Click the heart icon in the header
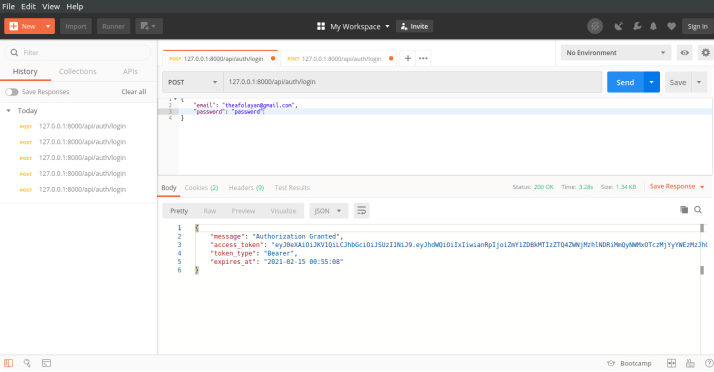The image size is (714, 372). point(671,26)
